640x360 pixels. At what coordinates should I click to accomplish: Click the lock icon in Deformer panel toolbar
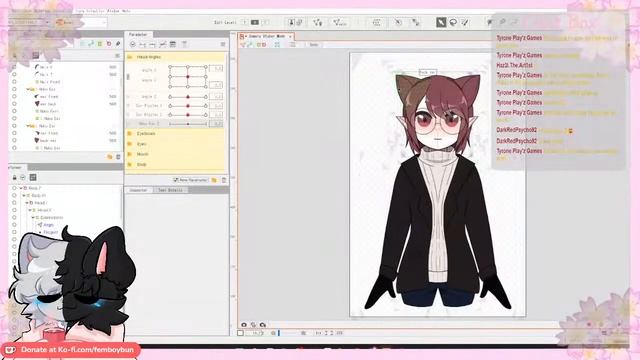pyautogui.click(x=15, y=178)
